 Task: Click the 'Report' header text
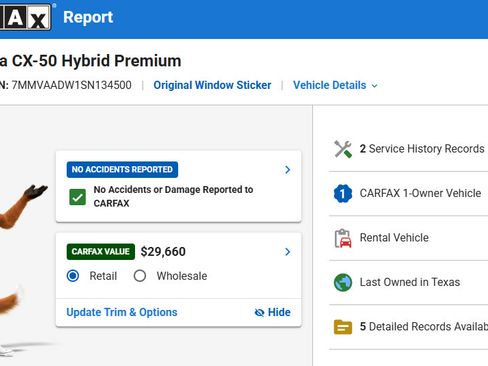[88, 17]
